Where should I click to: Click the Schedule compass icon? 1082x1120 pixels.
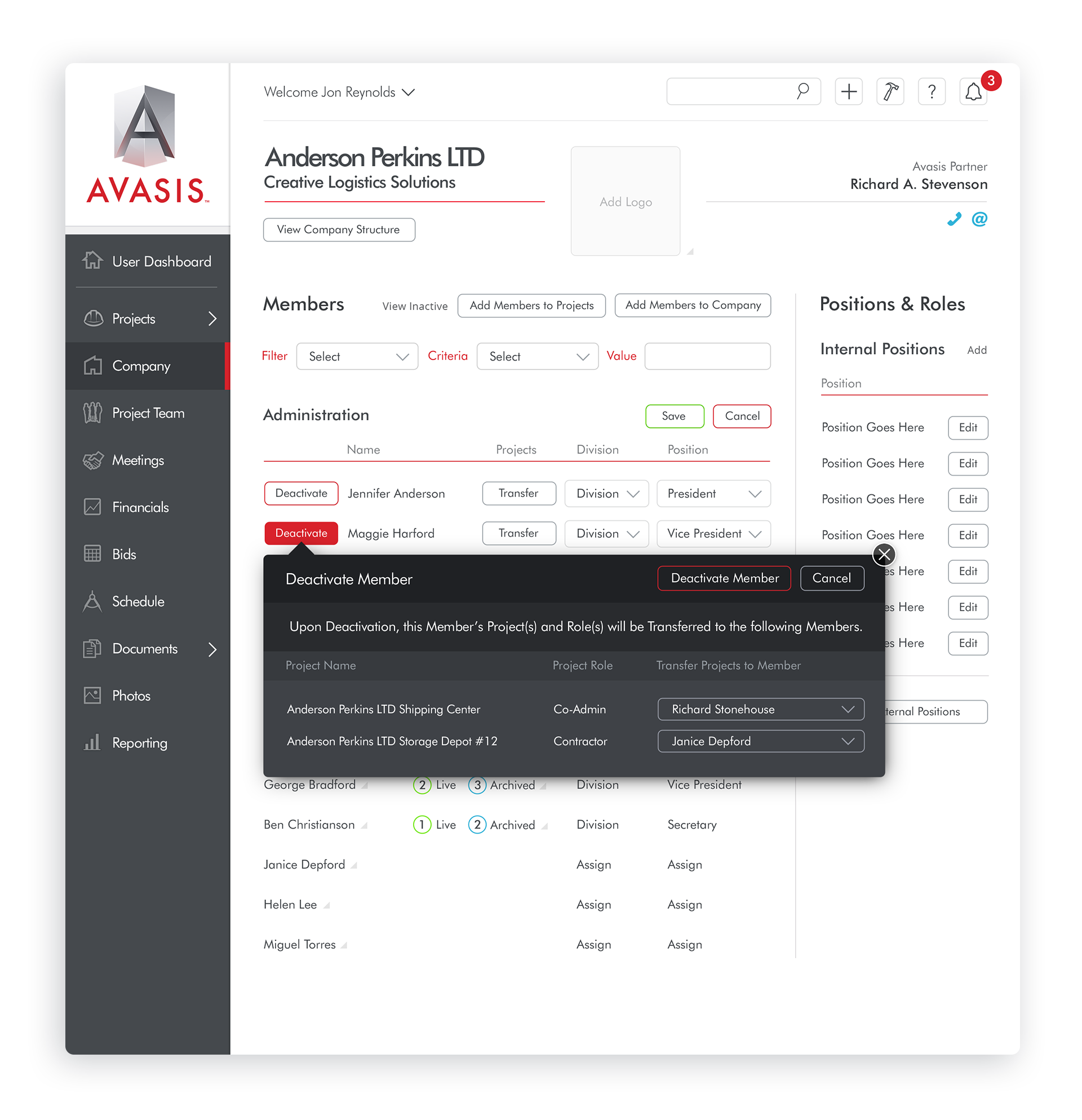(x=92, y=601)
